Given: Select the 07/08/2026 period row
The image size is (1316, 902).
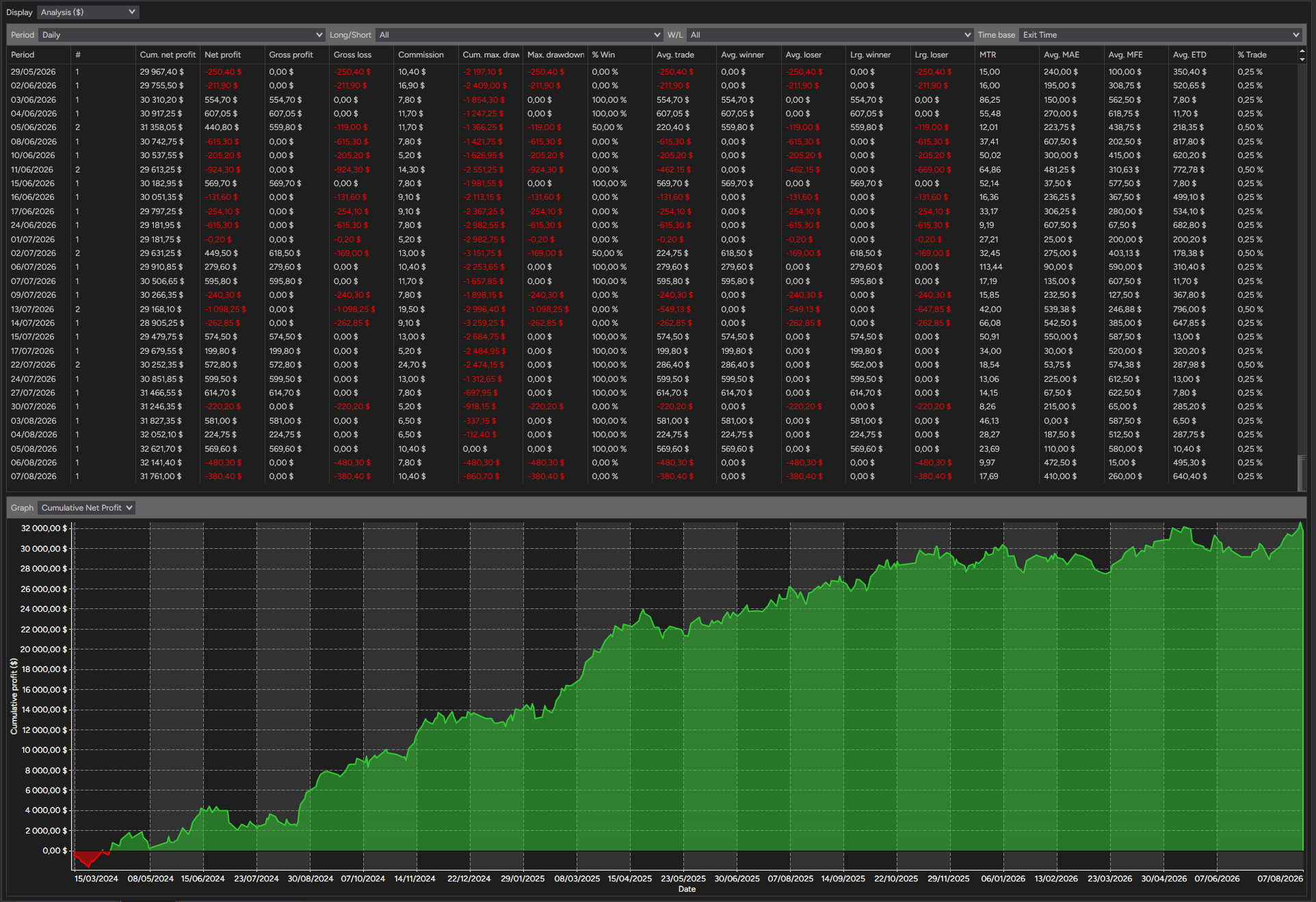Looking at the screenshot, I should point(653,476).
